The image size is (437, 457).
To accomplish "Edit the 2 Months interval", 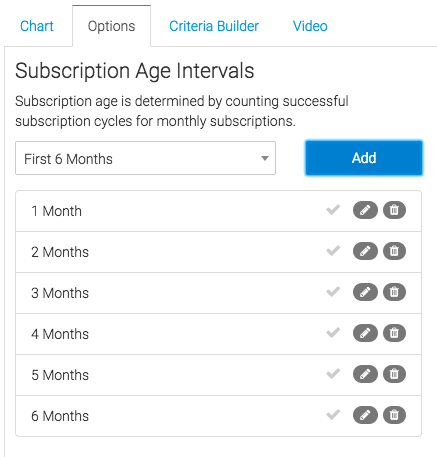I will pyautogui.click(x=365, y=251).
